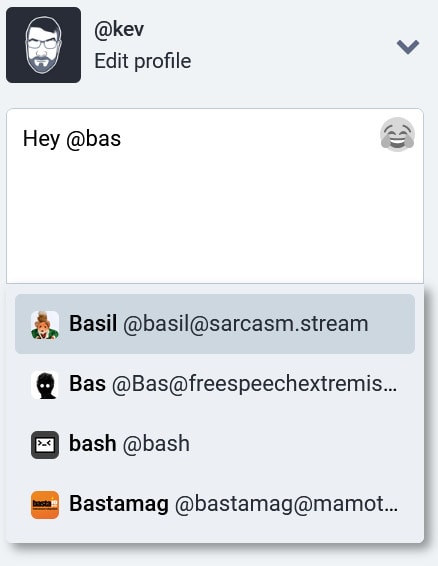The width and height of the screenshot is (438, 566).
Task: Click the handle '@bash' text
Action: [x=156, y=444]
